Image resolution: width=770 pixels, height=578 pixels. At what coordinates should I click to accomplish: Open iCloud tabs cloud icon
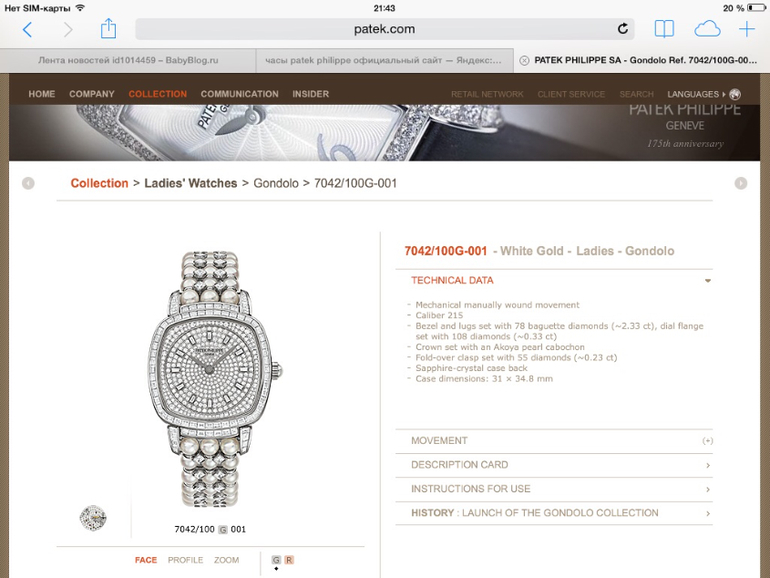point(707,29)
